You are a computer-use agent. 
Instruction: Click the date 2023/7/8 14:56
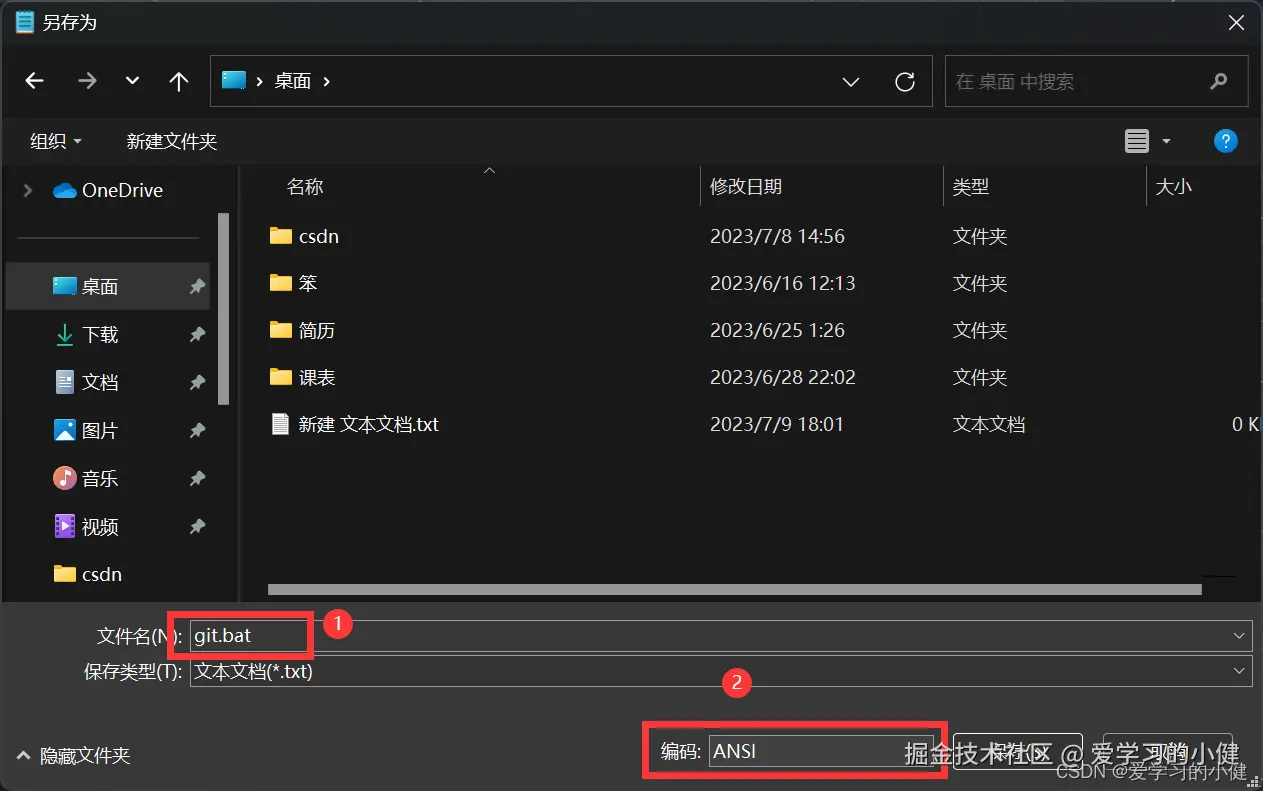(x=777, y=236)
